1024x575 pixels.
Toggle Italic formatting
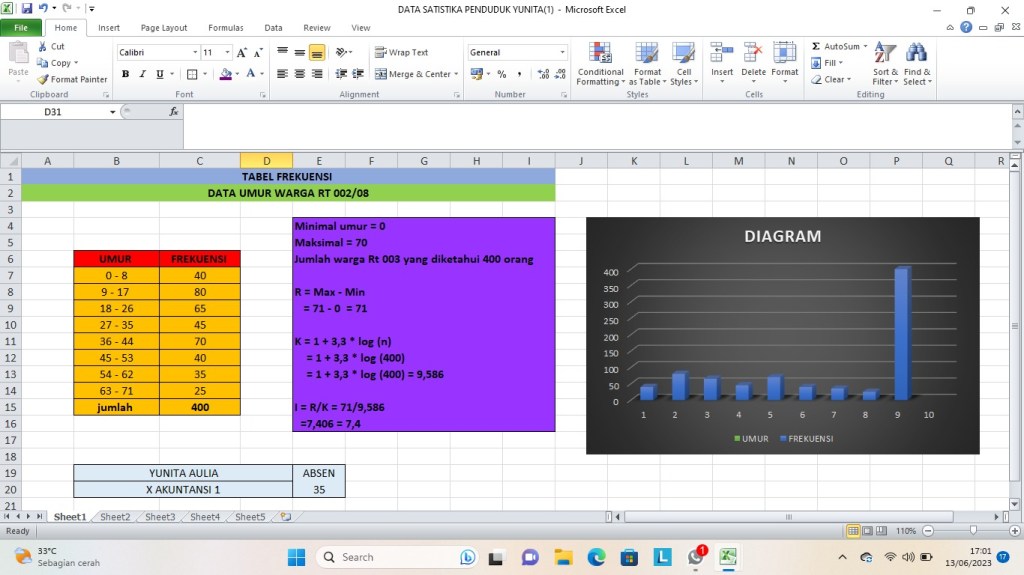(x=143, y=74)
